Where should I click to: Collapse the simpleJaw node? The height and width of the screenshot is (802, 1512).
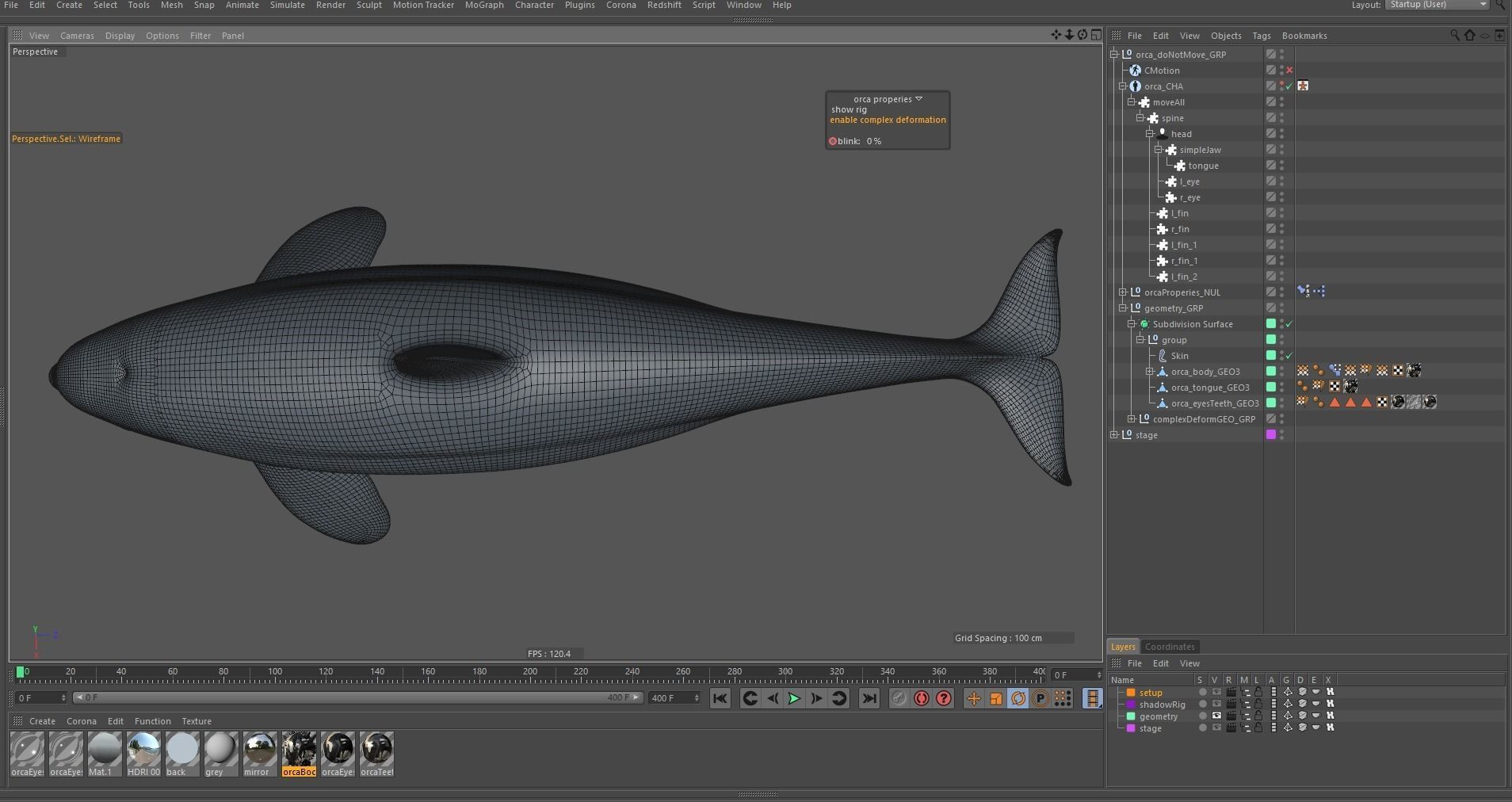click(x=1158, y=150)
